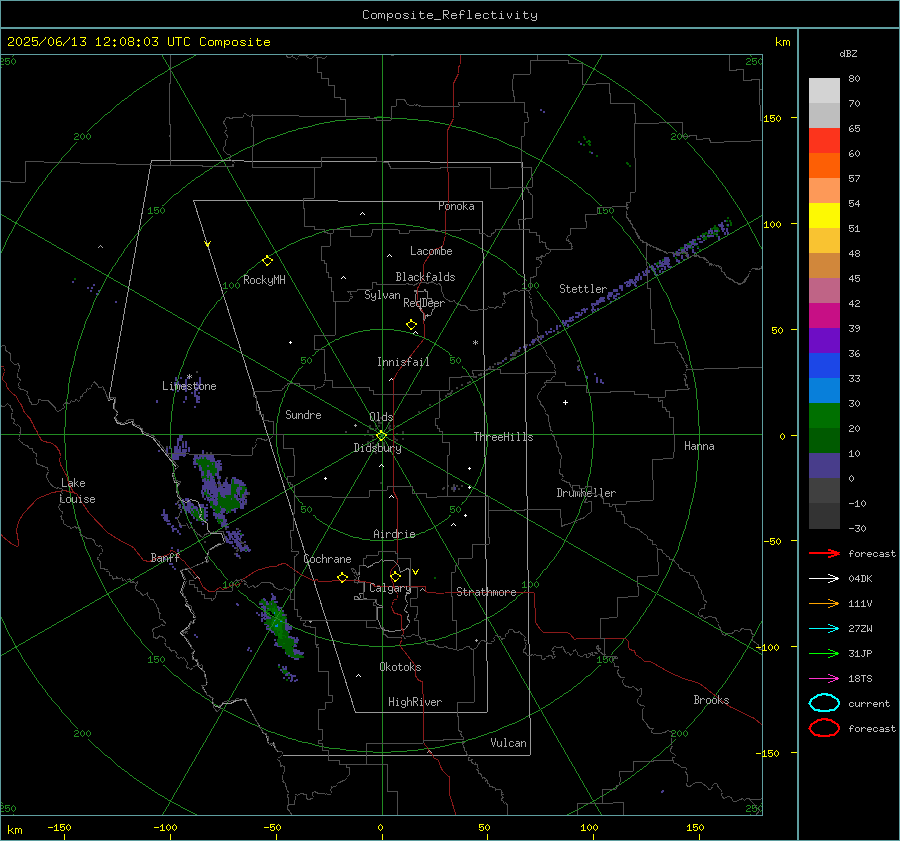Click the HighRiver label
Viewport: 900px width, 841px height.
(415, 702)
